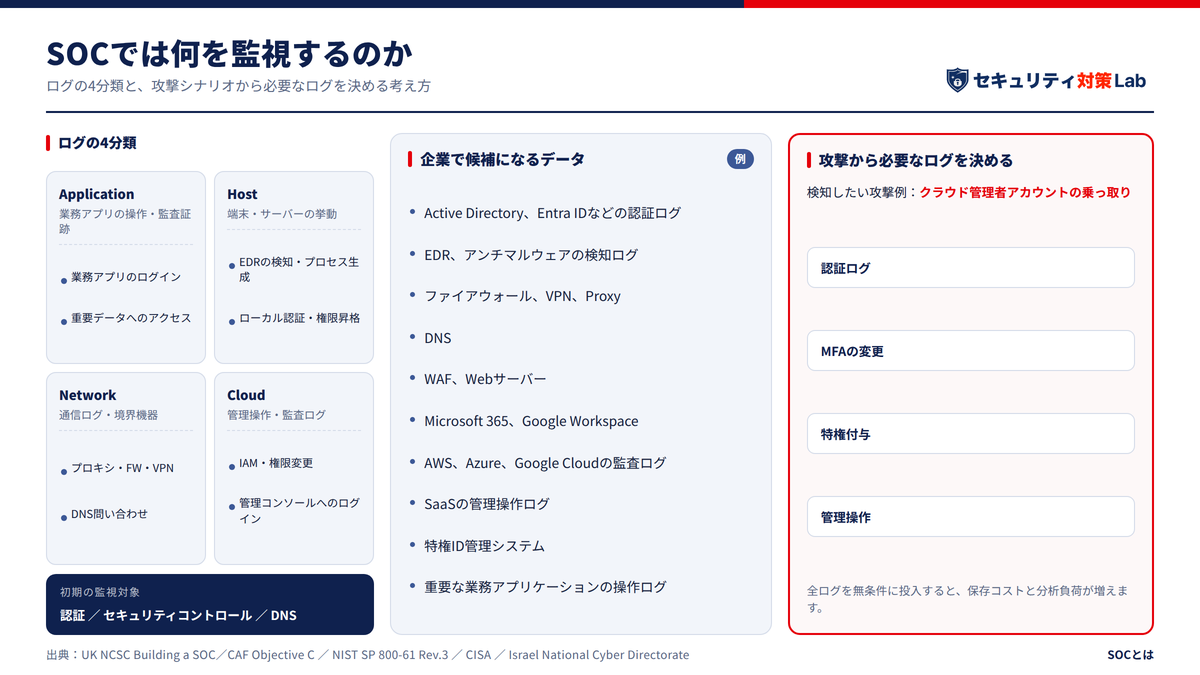The height and width of the screenshot is (675, 1200).
Task: Select the MFAの変更 box
Action: click(971, 351)
